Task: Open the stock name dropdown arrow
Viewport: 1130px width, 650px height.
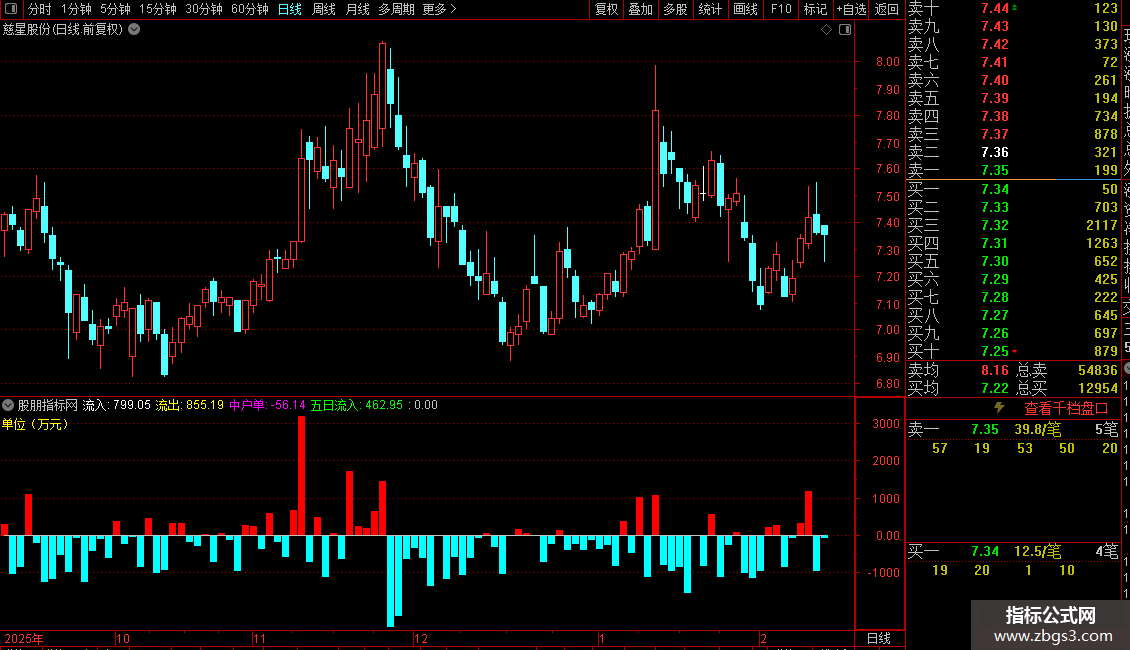Action: coord(134,30)
